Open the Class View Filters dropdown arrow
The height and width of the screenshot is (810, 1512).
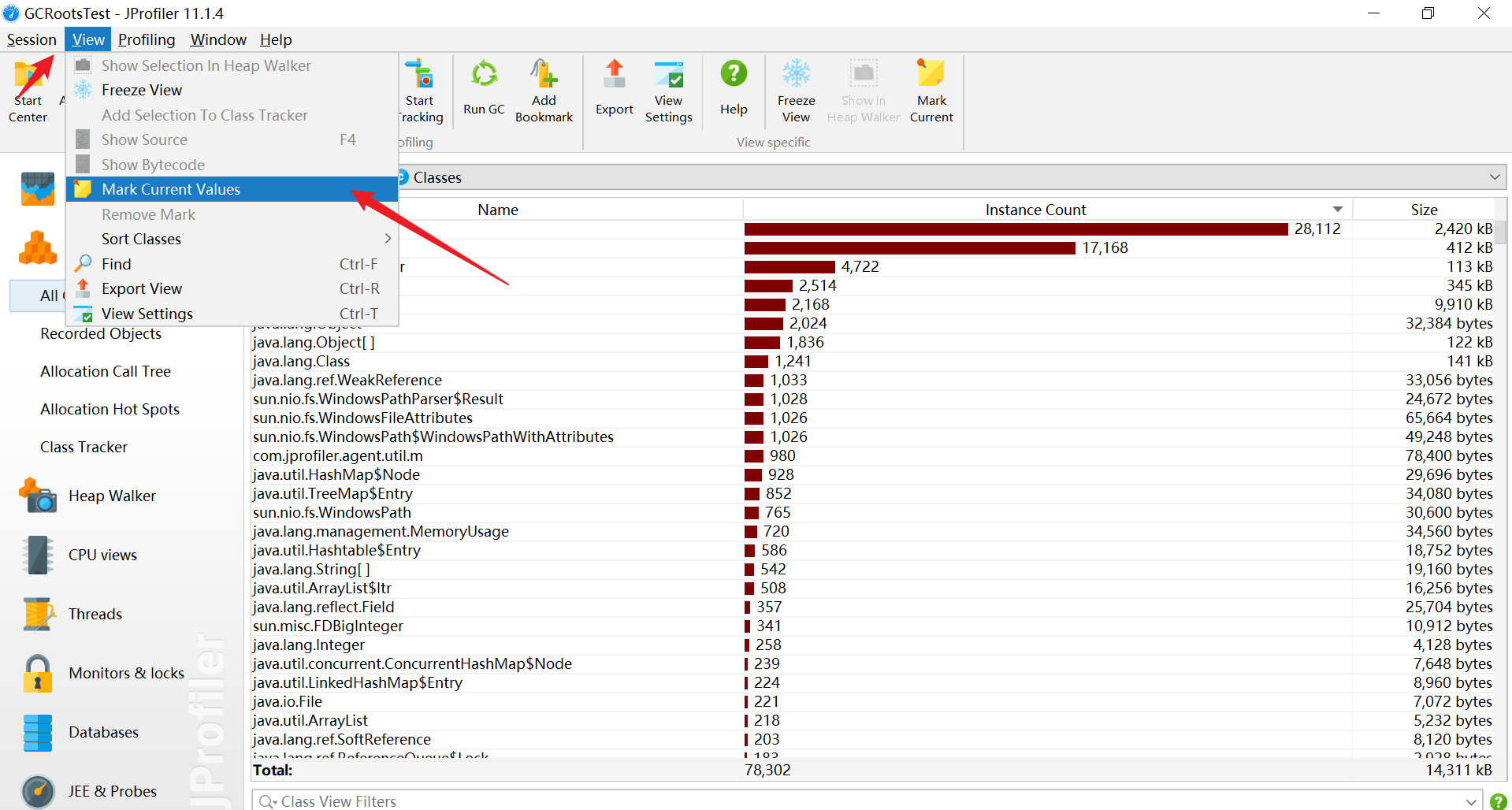click(1470, 801)
